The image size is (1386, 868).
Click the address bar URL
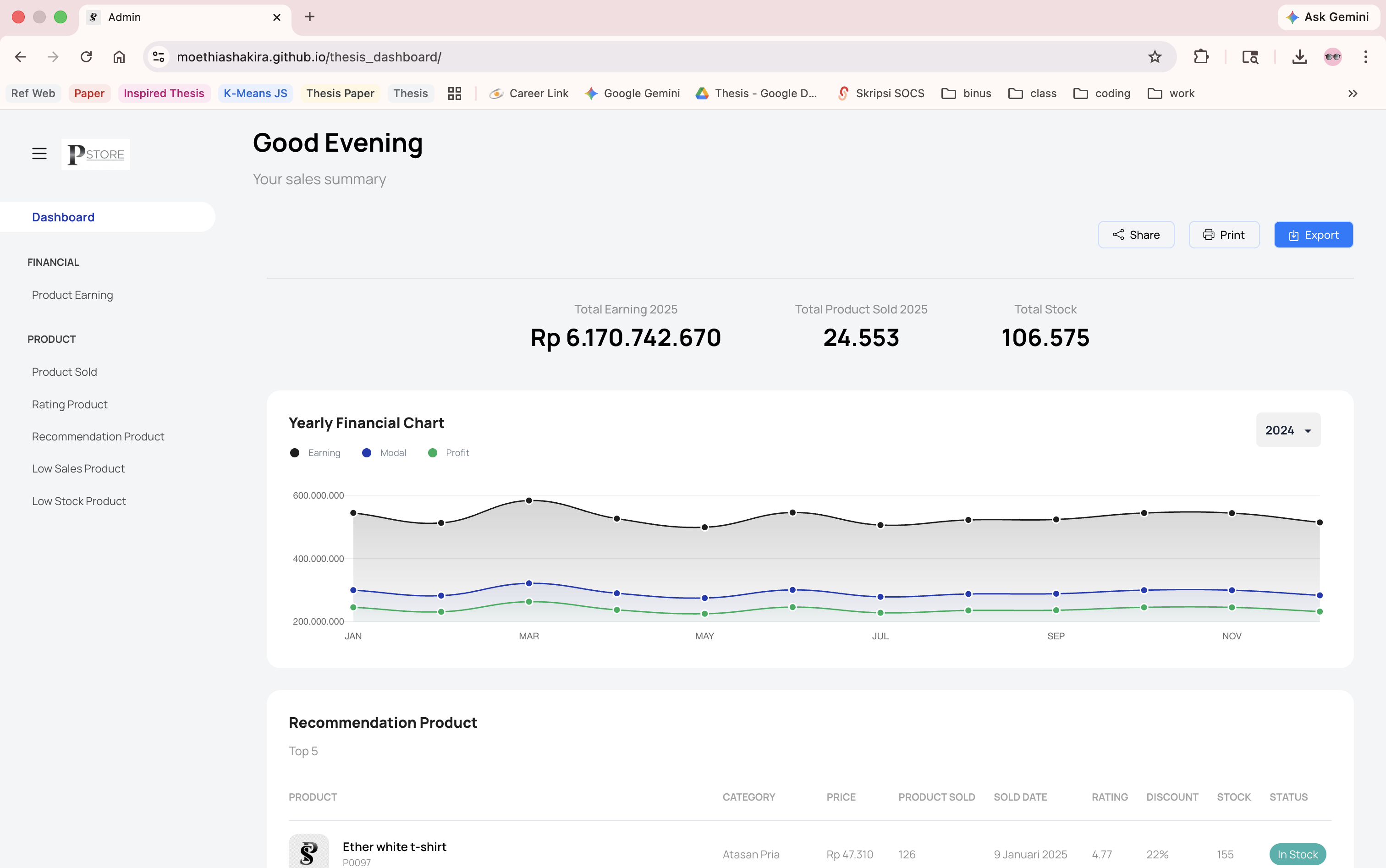309,57
